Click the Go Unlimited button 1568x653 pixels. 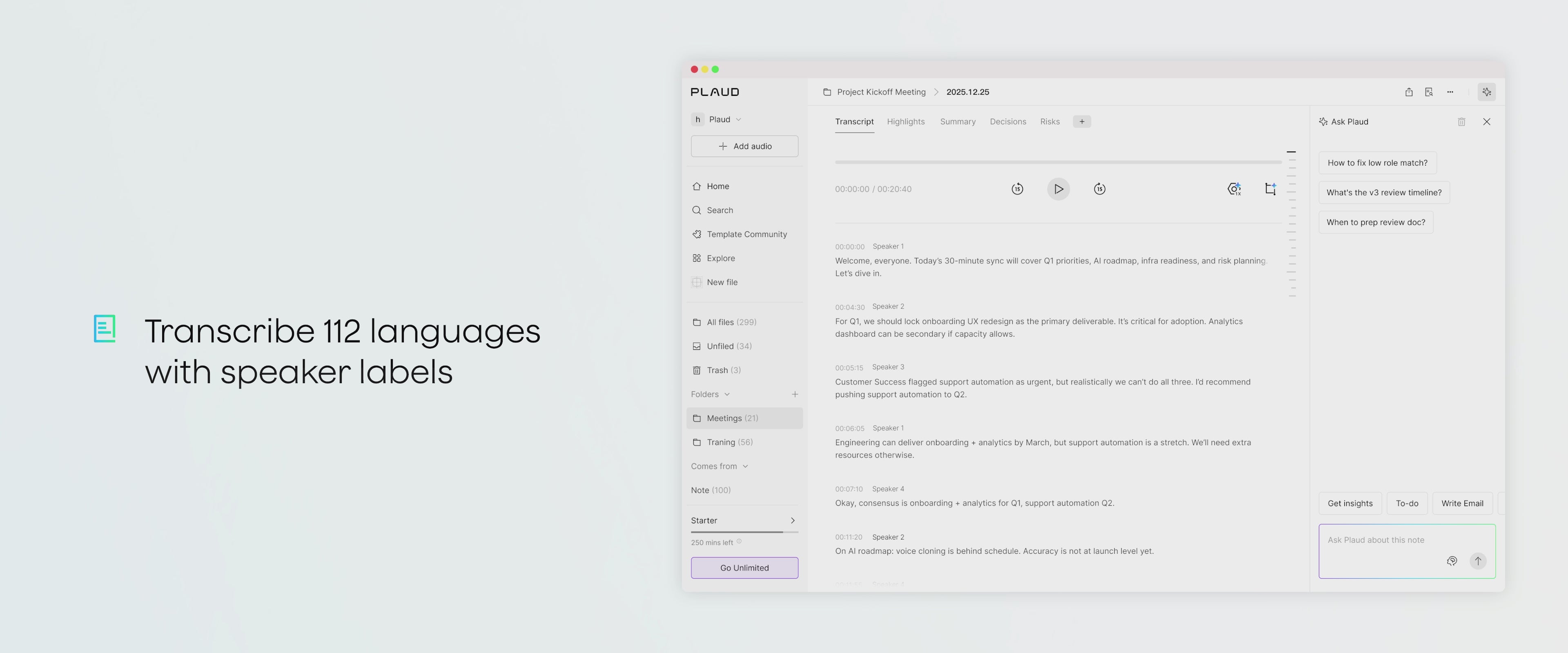[744, 568]
